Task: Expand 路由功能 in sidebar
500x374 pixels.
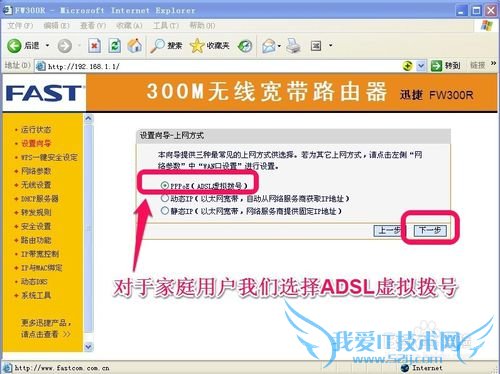Action: click(36, 240)
